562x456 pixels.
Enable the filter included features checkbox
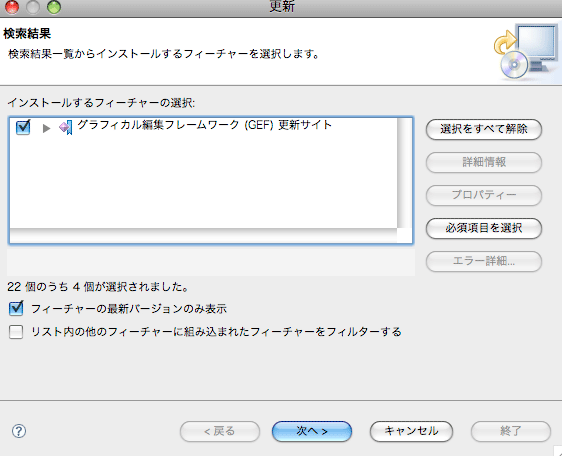(x=16, y=332)
